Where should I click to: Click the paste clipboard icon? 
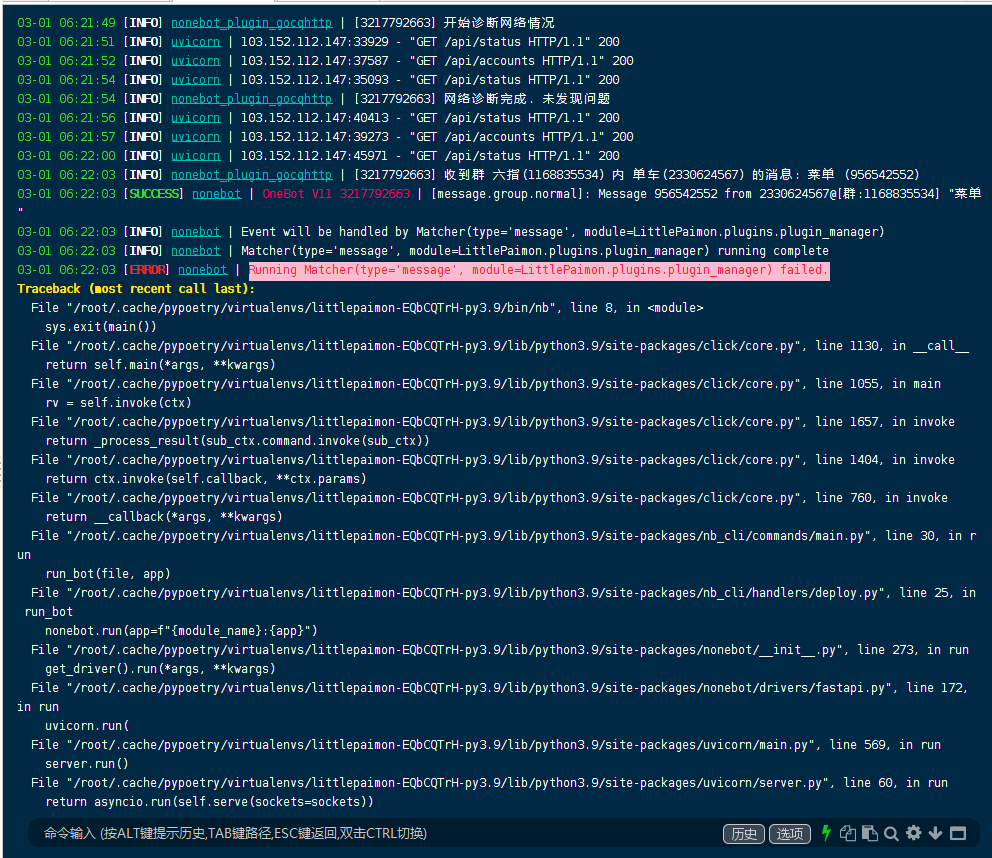click(869, 833)
